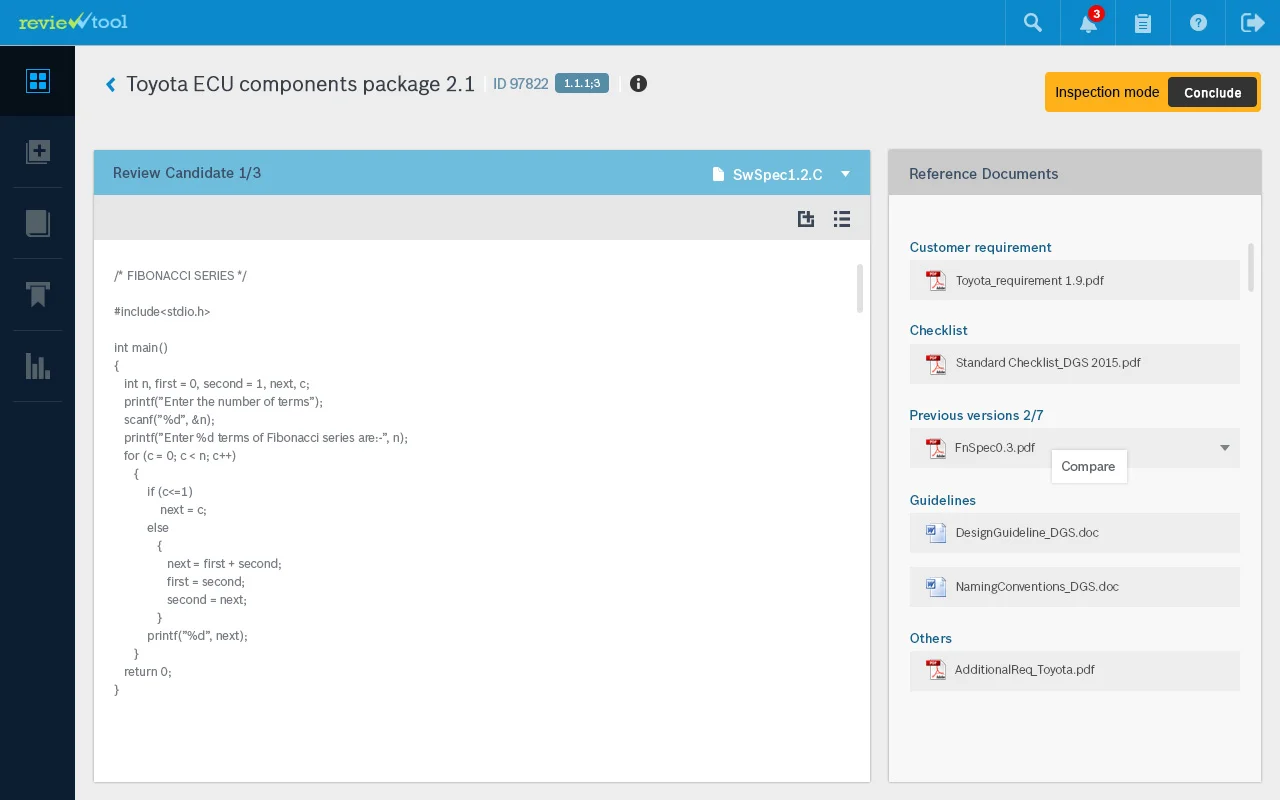Click the Checklist section heading
The width and height of the screenshot is (1280, 800).
point(938,330)
